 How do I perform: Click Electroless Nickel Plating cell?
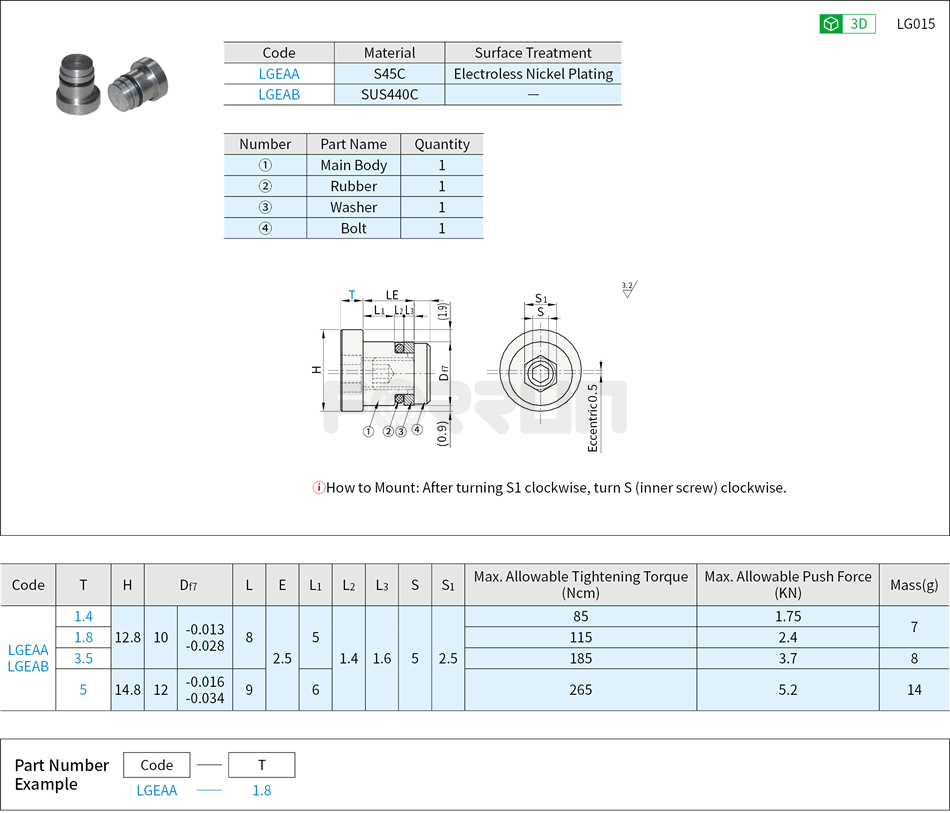click(x=533, y=74)
